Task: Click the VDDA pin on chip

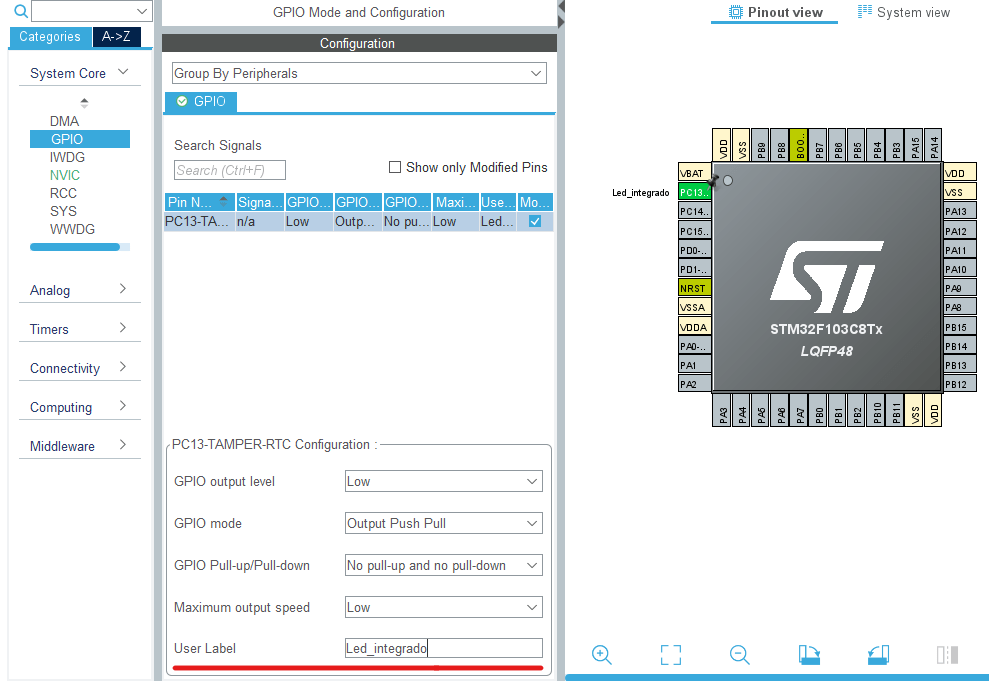Action: pyautogui.click(x=694, y=327)
